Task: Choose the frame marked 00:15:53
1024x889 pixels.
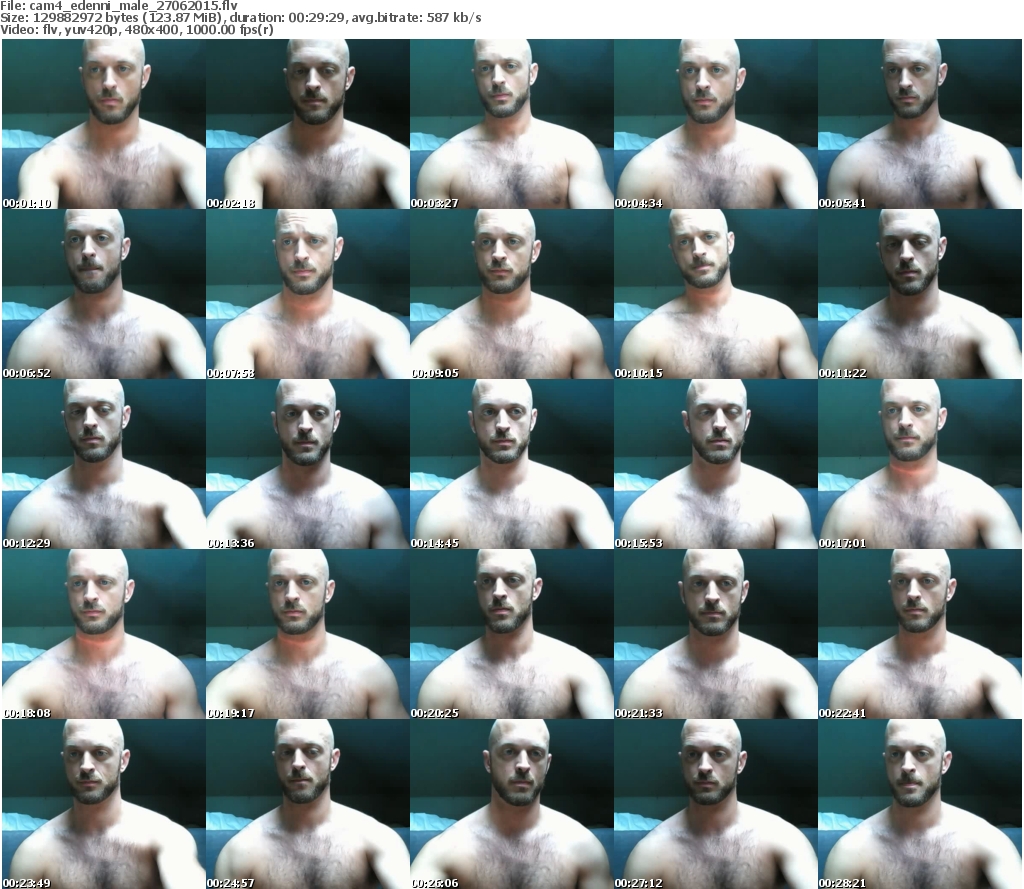Action: click(716, 464)
